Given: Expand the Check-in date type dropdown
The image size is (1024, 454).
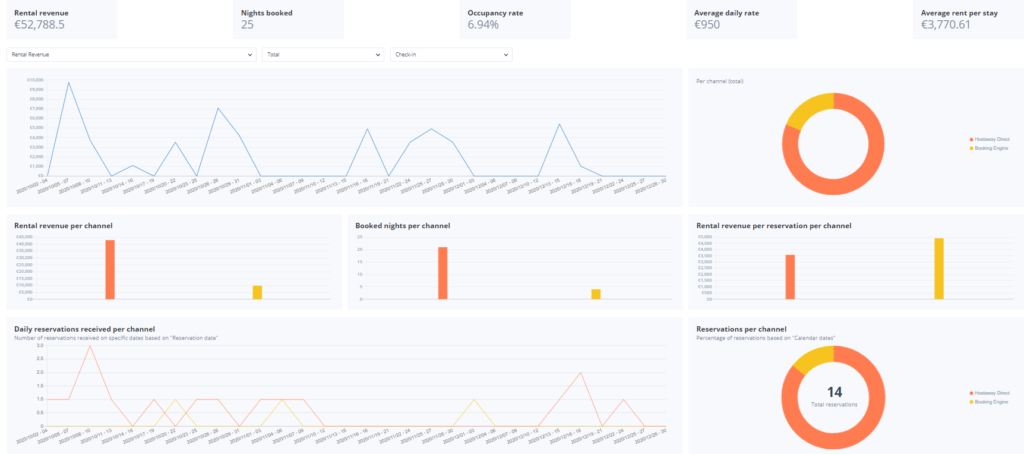Looking at the screenshot, I should coord(451,54).
